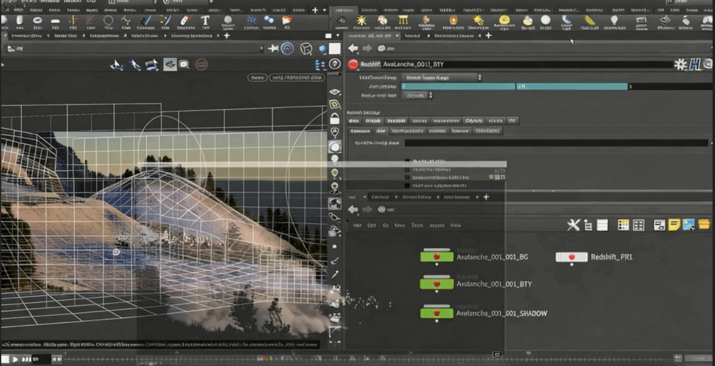Select the Draw Curve pencil tool
The width and height of the screenshot is (715, 366).
point(146,21)
